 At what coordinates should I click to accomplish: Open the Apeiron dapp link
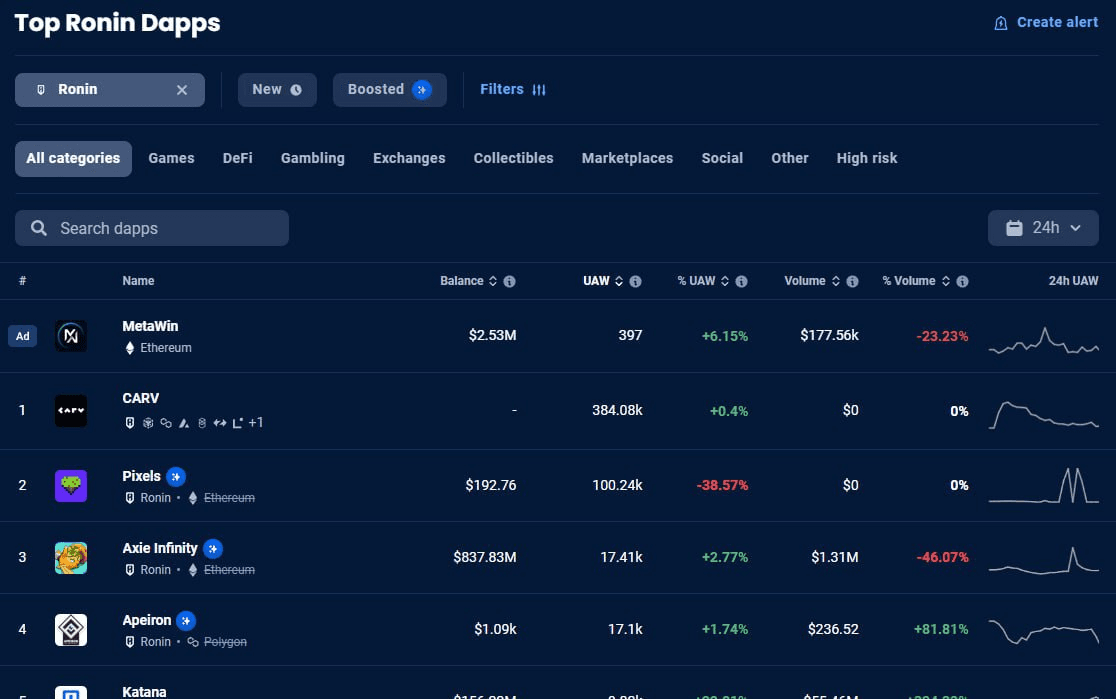click(x=147, y=620)
